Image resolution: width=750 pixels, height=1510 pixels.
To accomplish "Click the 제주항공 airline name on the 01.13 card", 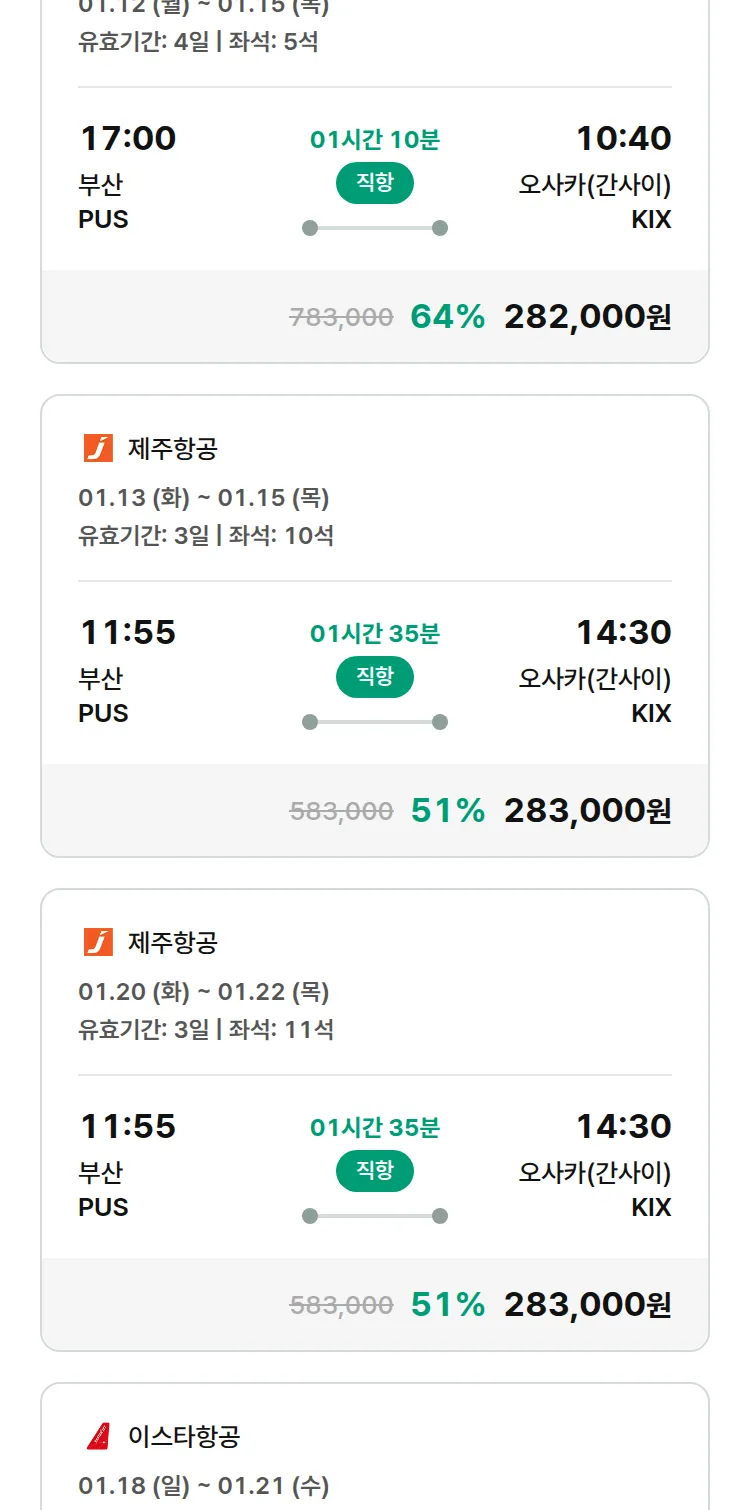I will 173,449.
